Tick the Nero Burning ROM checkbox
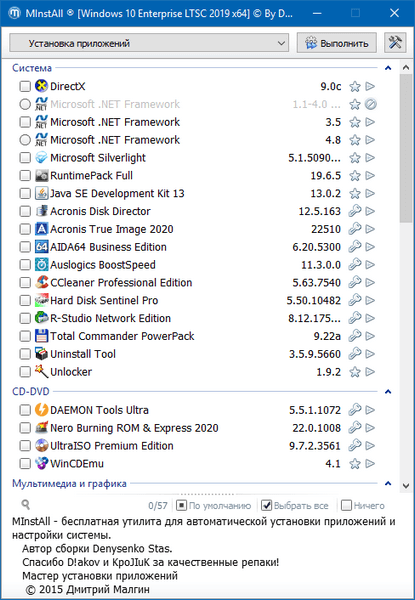415x600 pixels. click(x=25, y=428)
